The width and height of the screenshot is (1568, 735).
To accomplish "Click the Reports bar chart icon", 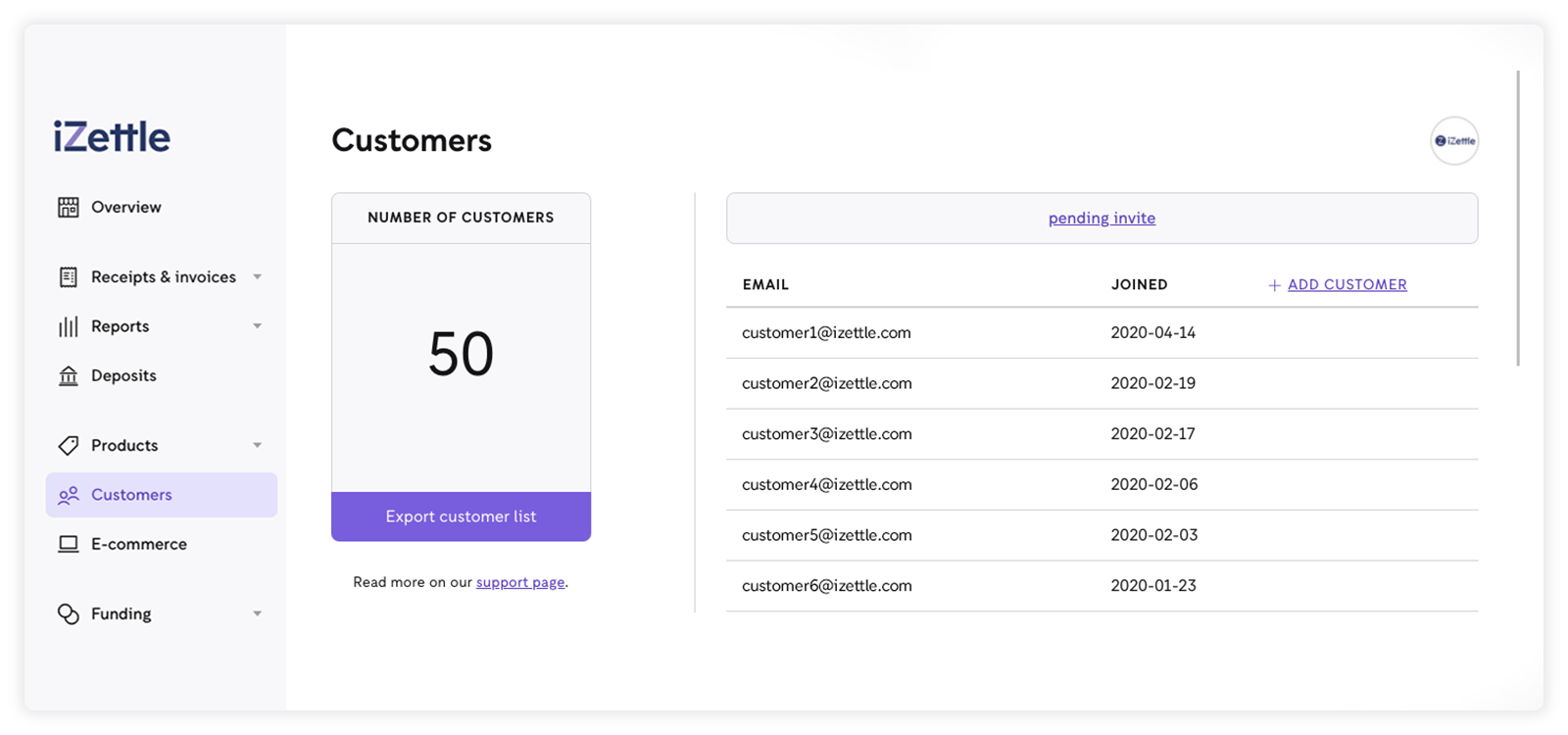I will click(x=68, y=326).
